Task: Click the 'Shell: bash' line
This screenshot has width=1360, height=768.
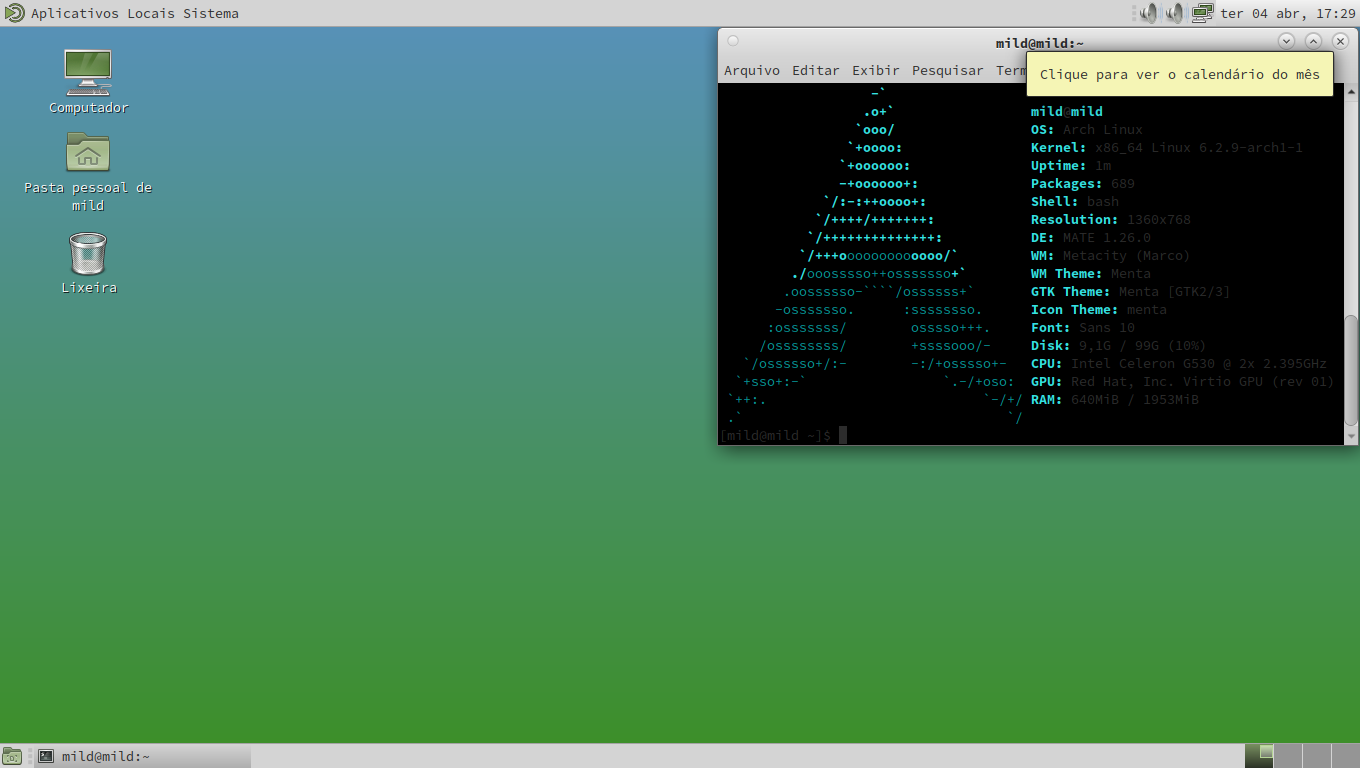Action: pyautogui.click(x=1075, y=202)
